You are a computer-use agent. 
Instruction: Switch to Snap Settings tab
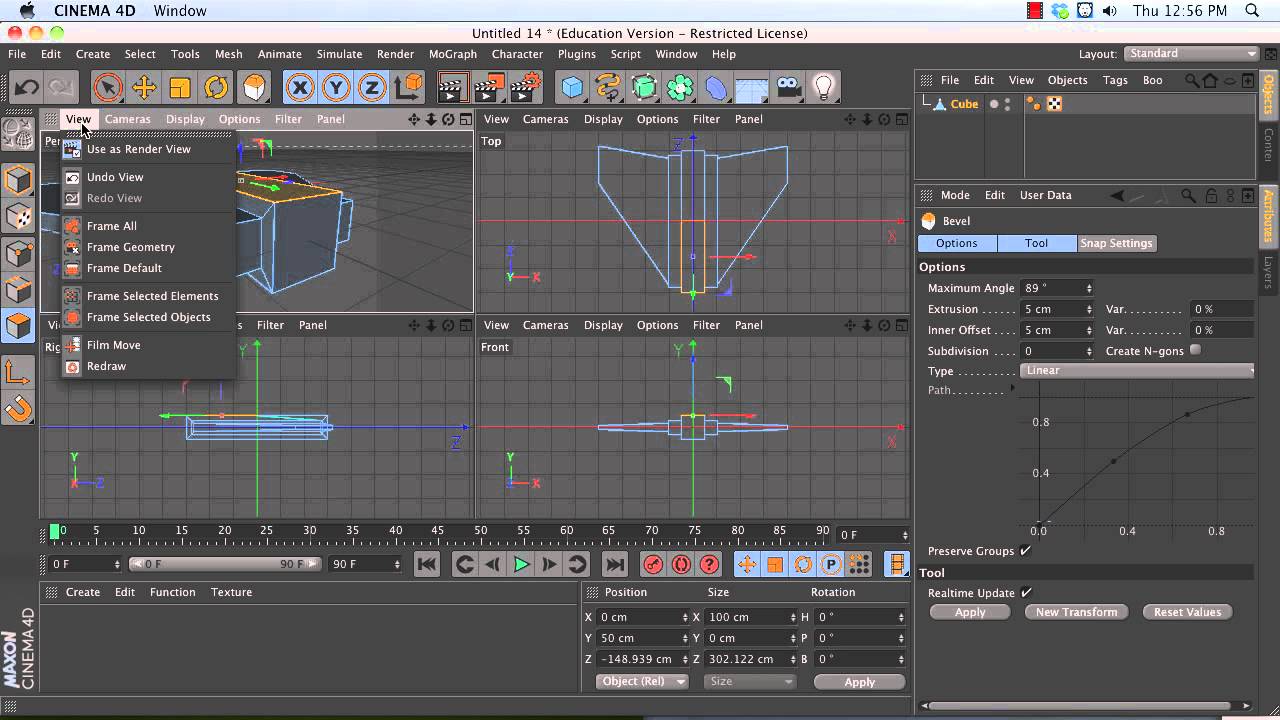(x=1116, y=243)
